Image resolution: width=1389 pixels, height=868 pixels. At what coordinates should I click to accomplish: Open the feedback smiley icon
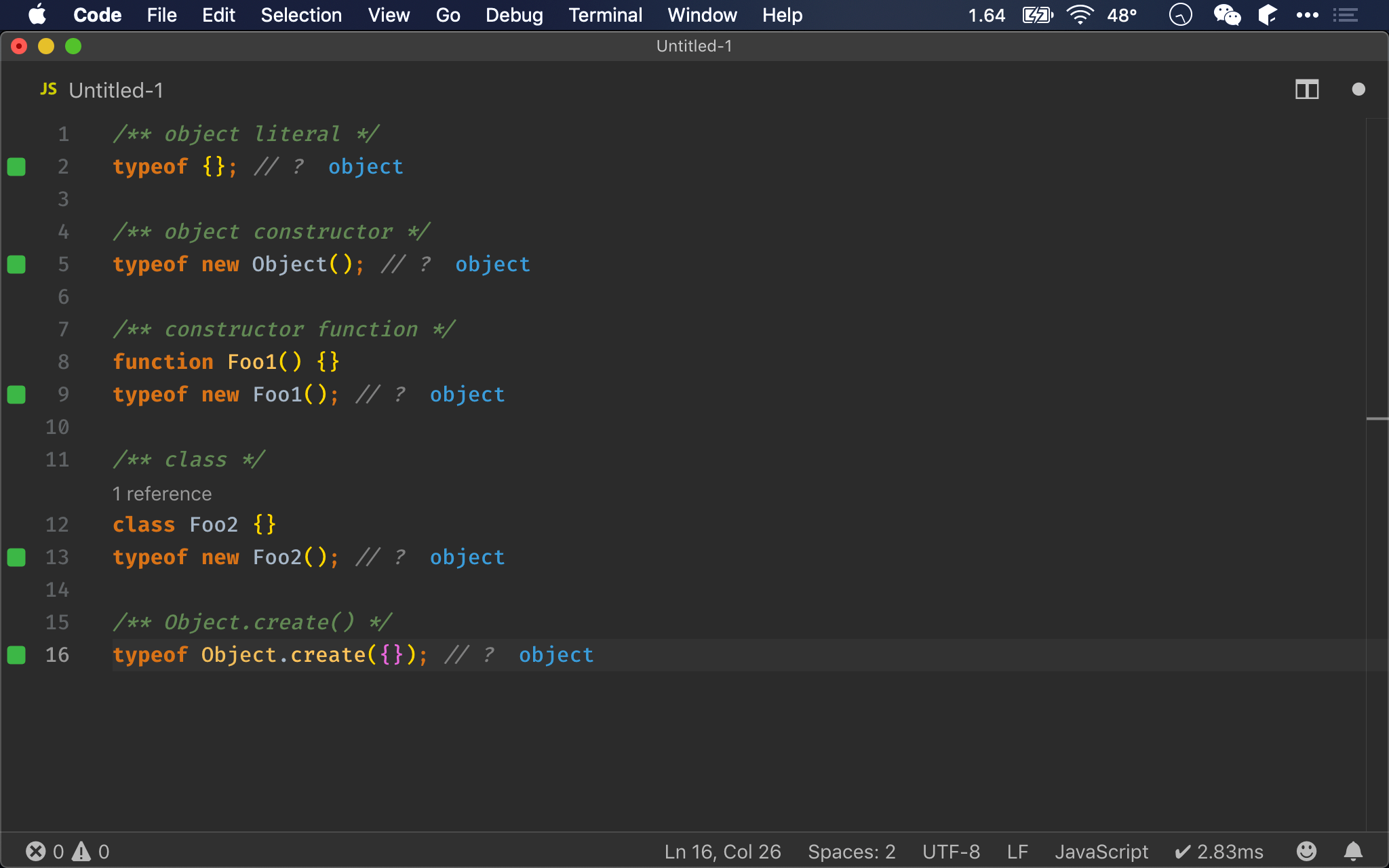tap(1306, 851)
